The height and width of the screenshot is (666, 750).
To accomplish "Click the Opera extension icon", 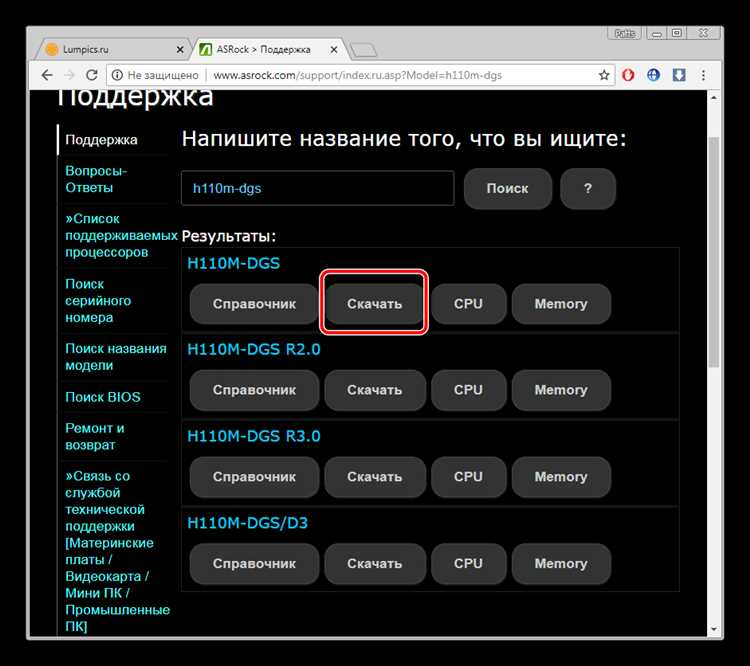I will point(629,75).
